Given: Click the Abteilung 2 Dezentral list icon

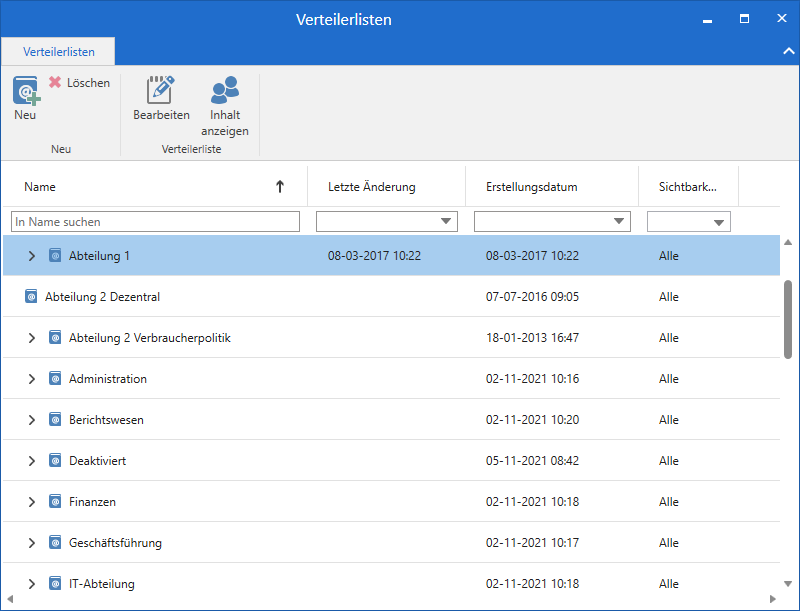Looking at the screenshot, I should pyautogui.click(x=31, y=296).
